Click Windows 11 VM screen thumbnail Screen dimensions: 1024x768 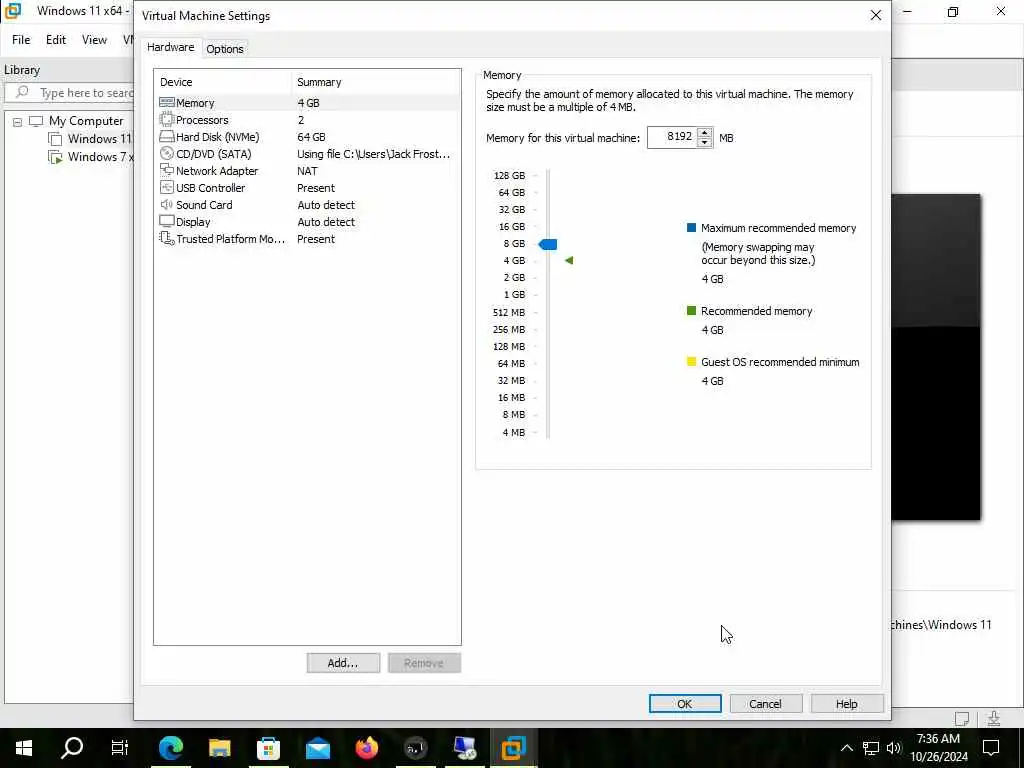(x=936, y=357)
